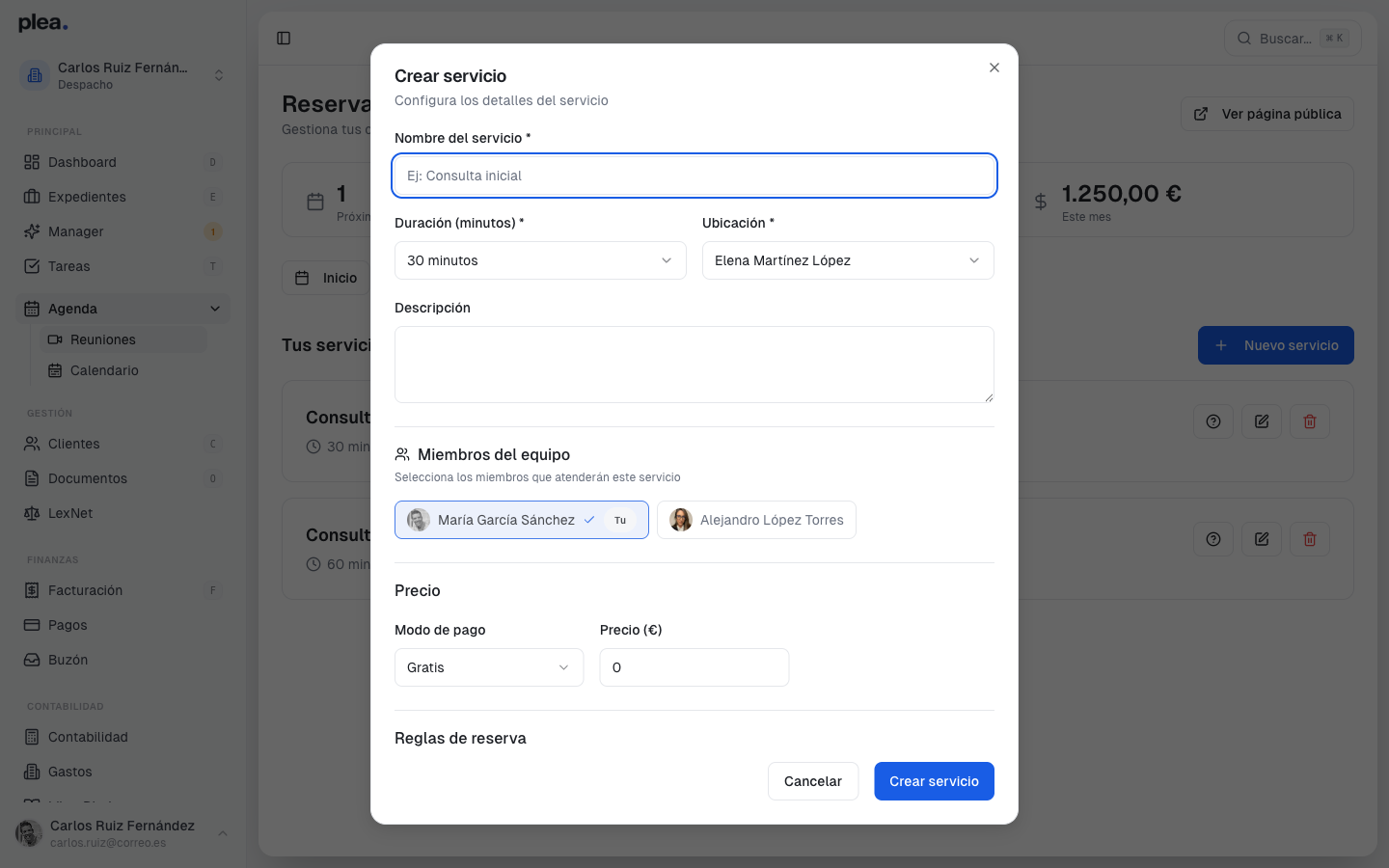Viewport: 1389px width, 868px height.
Task: Open LexNet in the sidebar
Action: pos(123,513)
